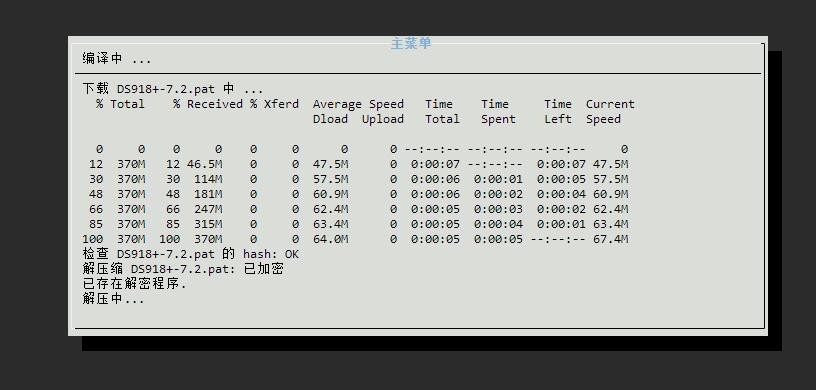Click the hash: OK check line

[190, 255]
